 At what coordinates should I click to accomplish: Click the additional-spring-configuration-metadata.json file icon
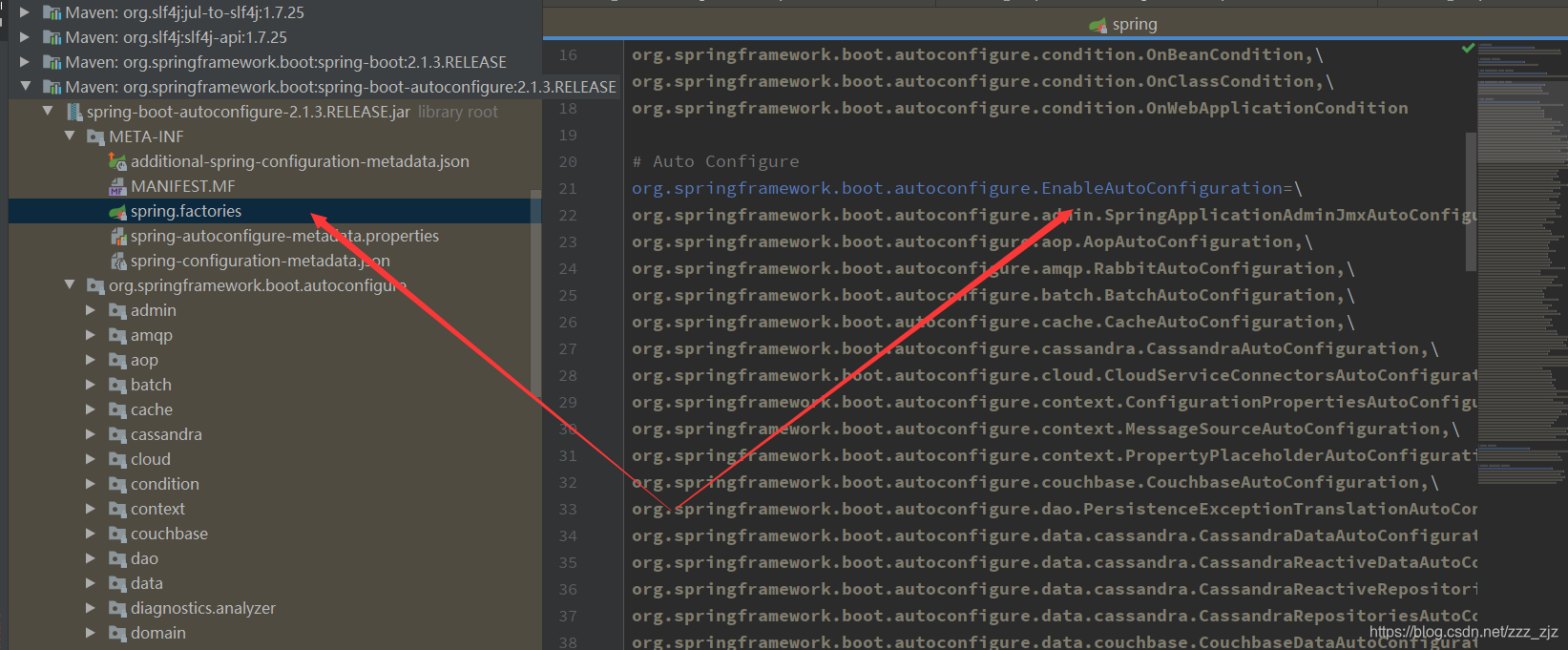(117, 161)
